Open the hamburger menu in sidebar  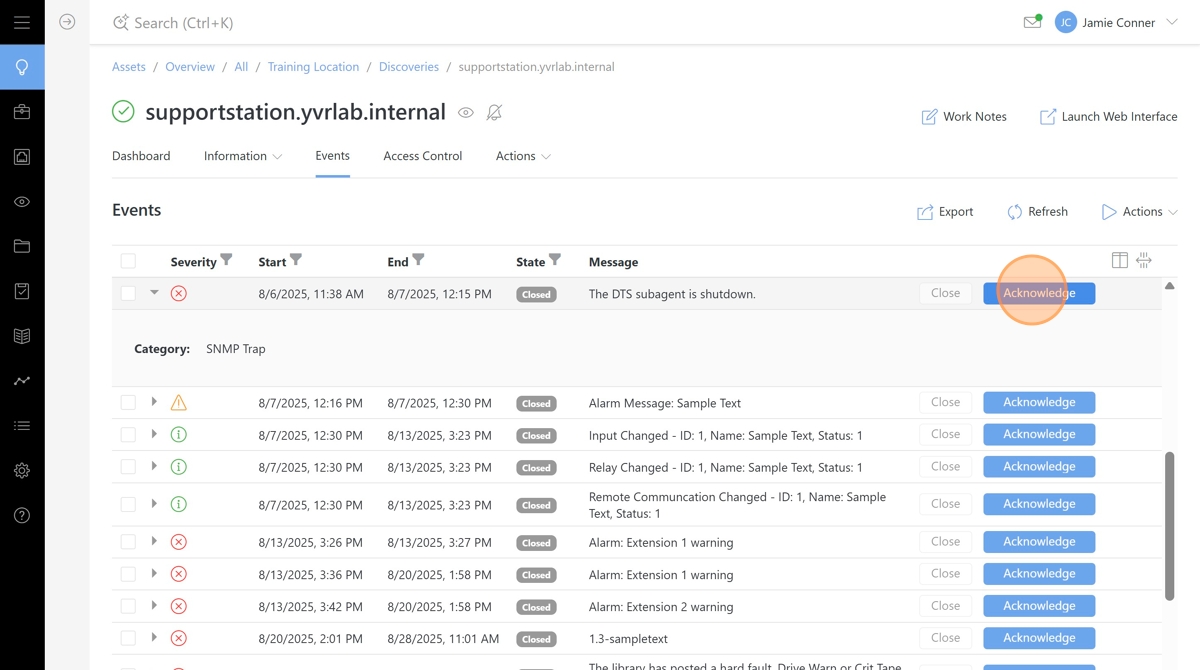[x=22, y=22]
